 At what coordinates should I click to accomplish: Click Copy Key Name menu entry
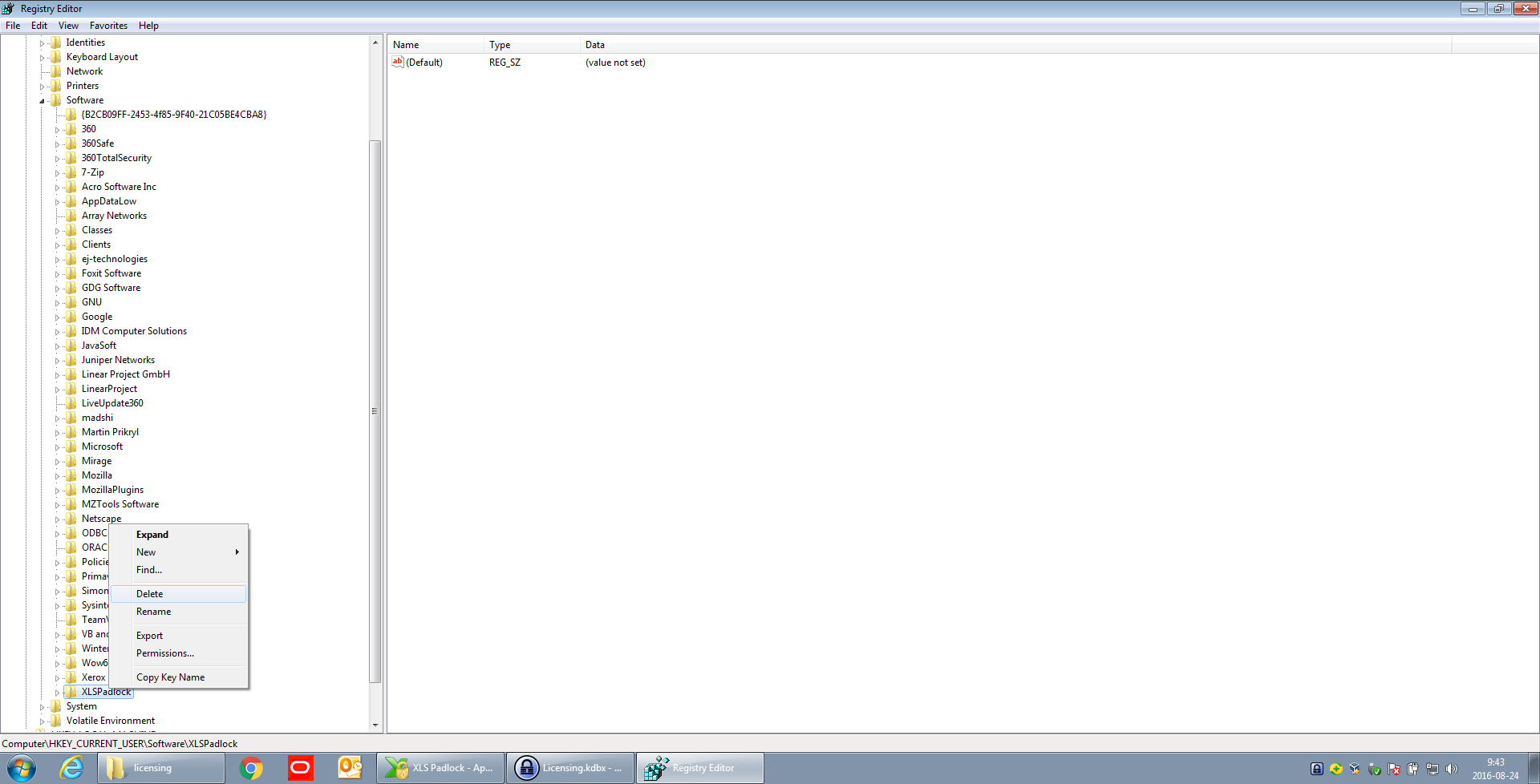170,677
